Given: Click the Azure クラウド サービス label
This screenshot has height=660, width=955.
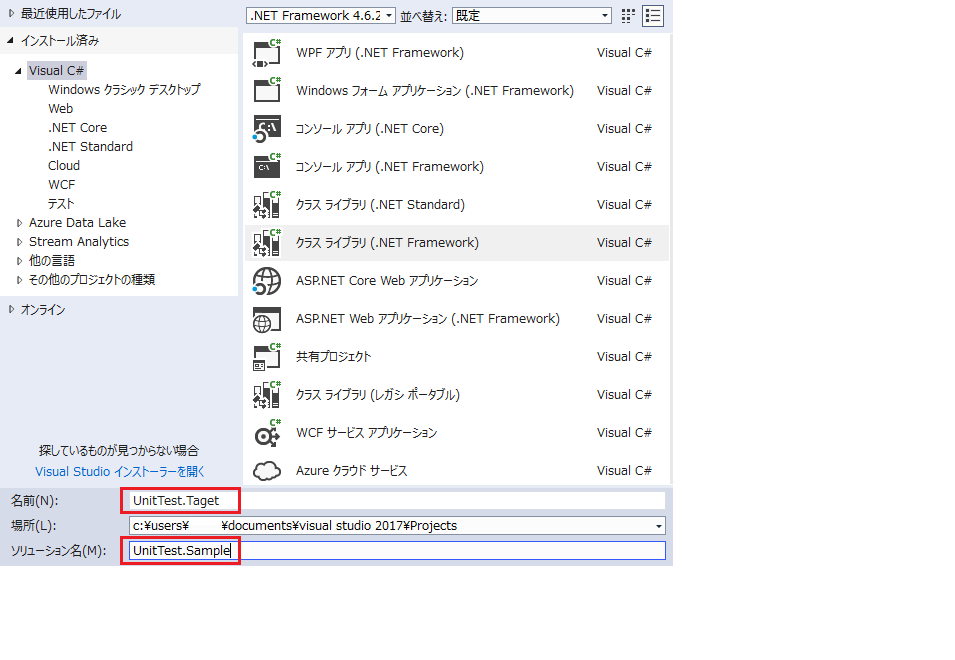Looking at the screenshot, I should click(351, 471).
